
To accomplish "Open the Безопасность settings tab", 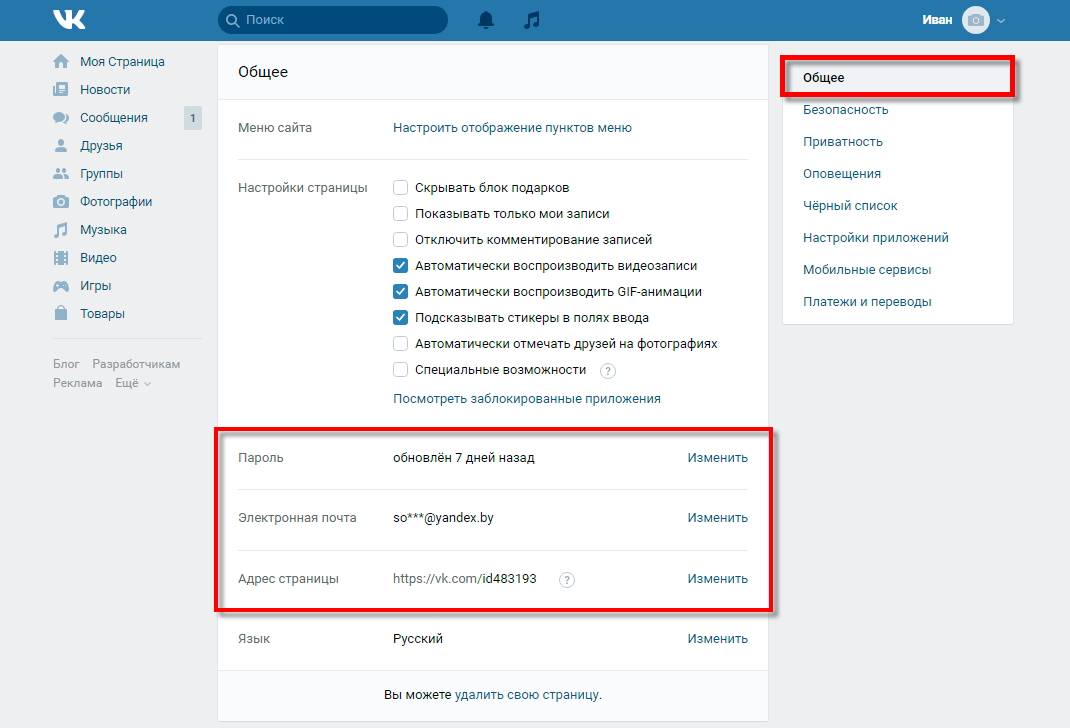I will coord(897,109).
